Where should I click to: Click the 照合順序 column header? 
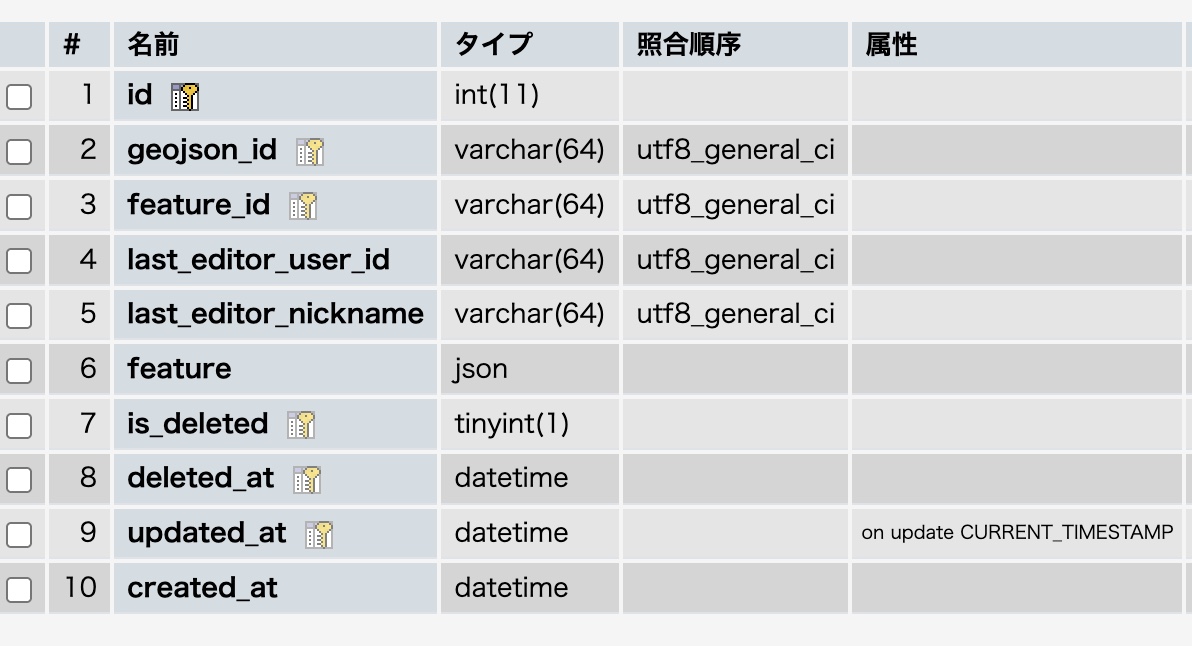689,44
